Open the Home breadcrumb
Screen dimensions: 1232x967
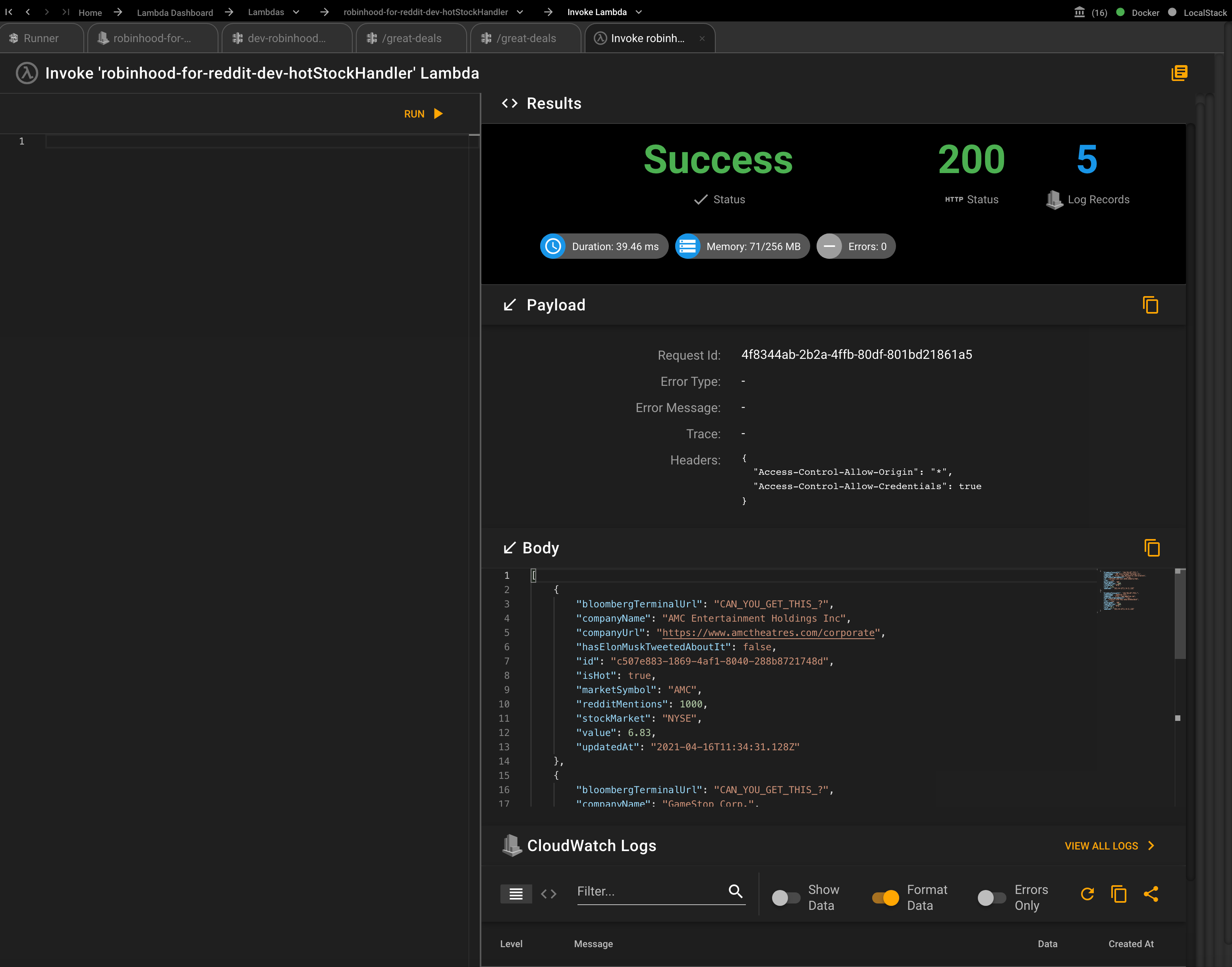[x=90, y=12]
